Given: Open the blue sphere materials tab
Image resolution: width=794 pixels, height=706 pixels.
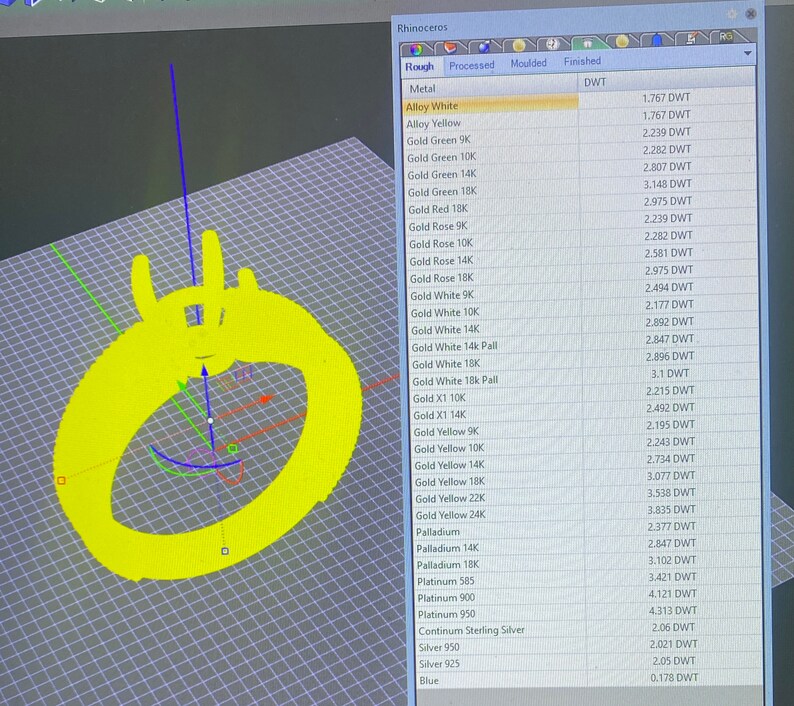Looking at the screenshot, I should [x=484, y=47].
